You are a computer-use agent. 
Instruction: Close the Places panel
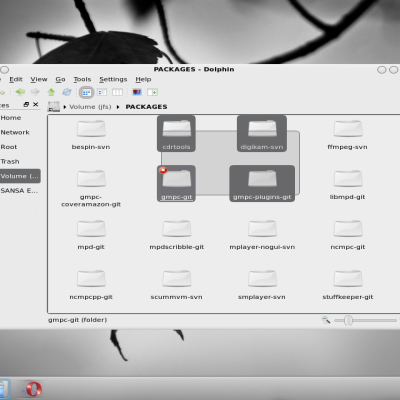click(x=36, y=105)
